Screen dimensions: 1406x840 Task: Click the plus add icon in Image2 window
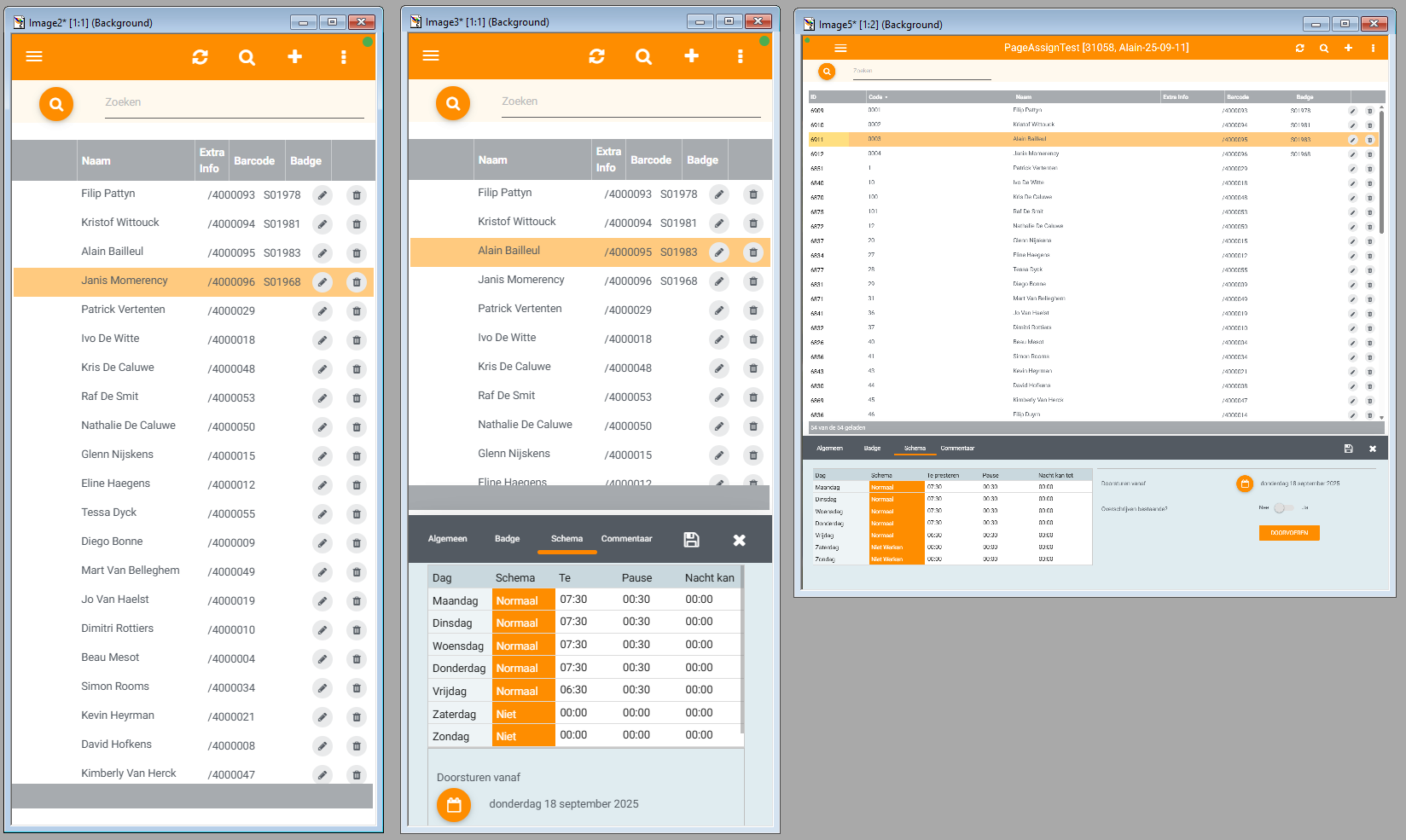click(294, 56)
